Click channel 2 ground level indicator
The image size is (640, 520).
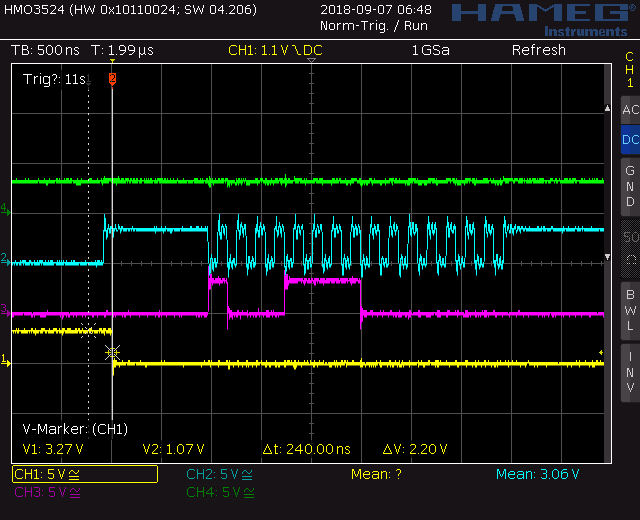[5, 258]
